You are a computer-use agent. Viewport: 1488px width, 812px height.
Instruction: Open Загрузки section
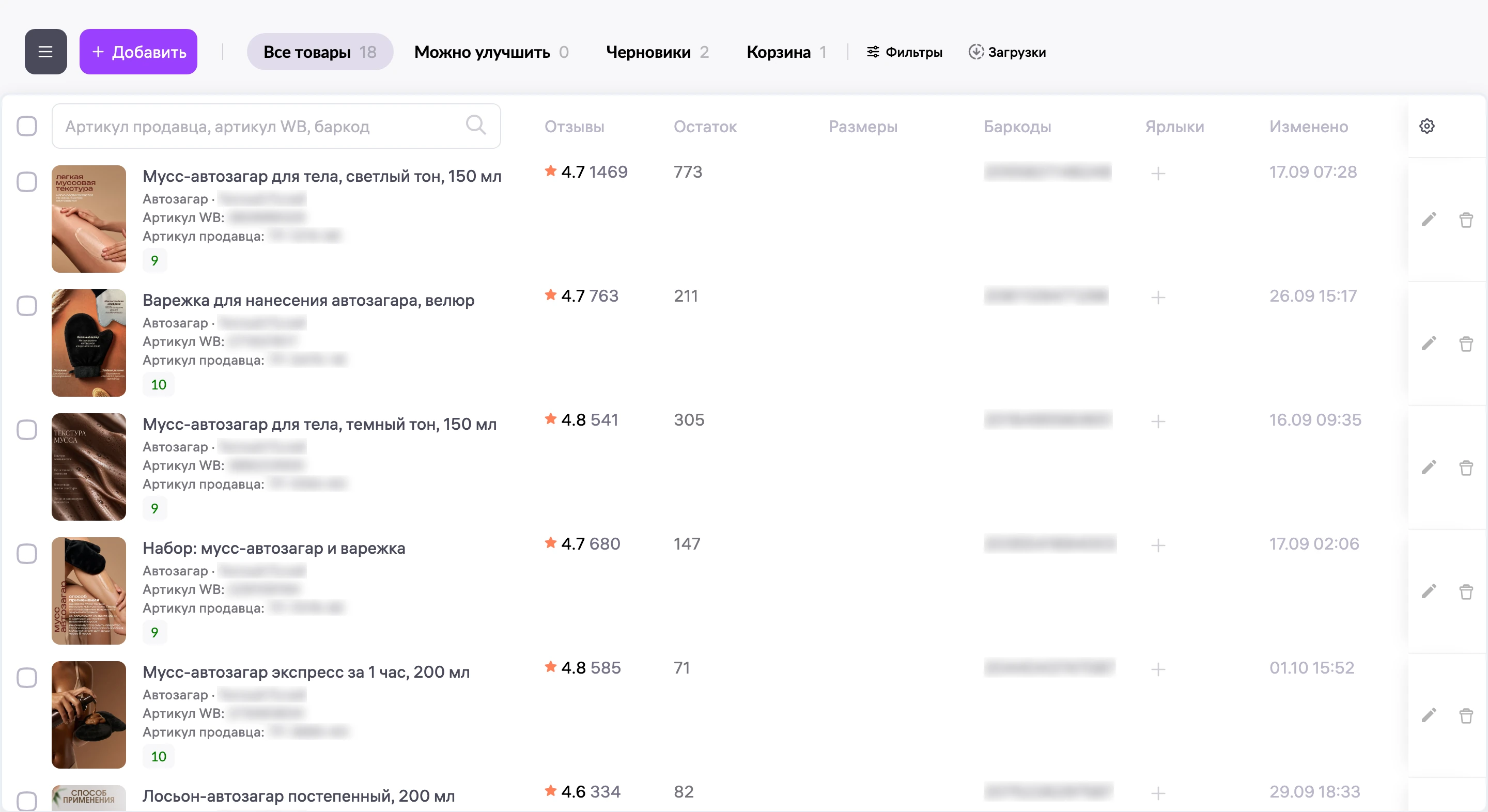click(1008, 52)
